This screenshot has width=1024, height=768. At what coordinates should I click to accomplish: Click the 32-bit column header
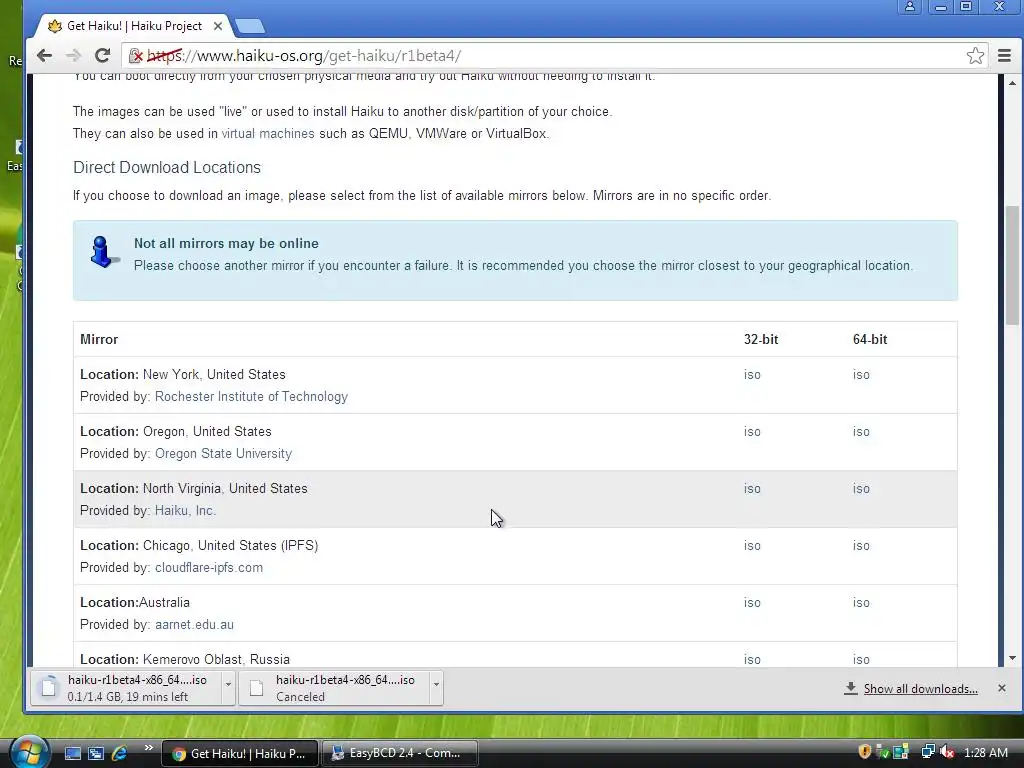(x=761, y=340)
